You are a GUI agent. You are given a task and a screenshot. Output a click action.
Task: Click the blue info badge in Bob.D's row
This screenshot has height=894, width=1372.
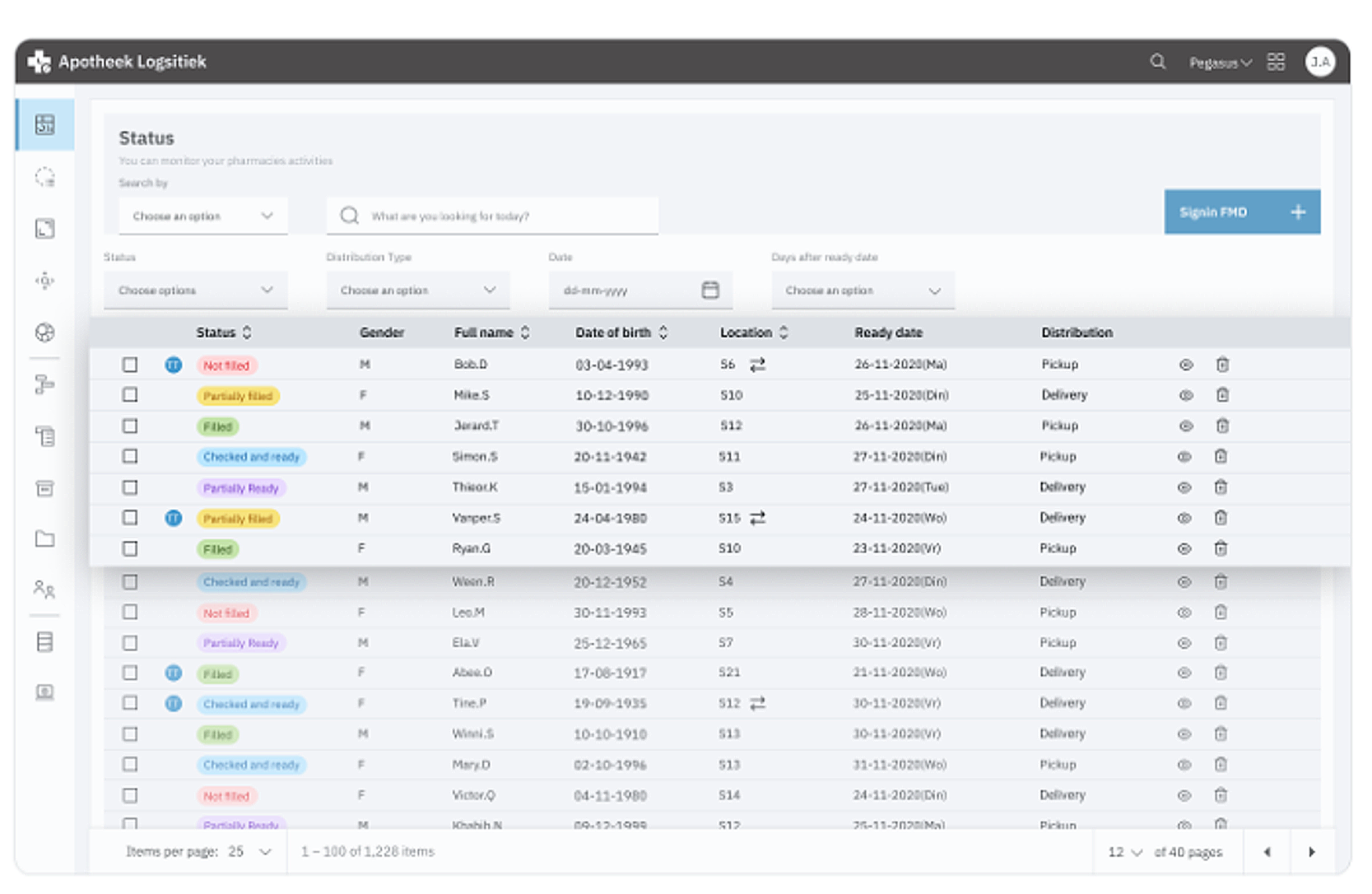tap(173, 365)
